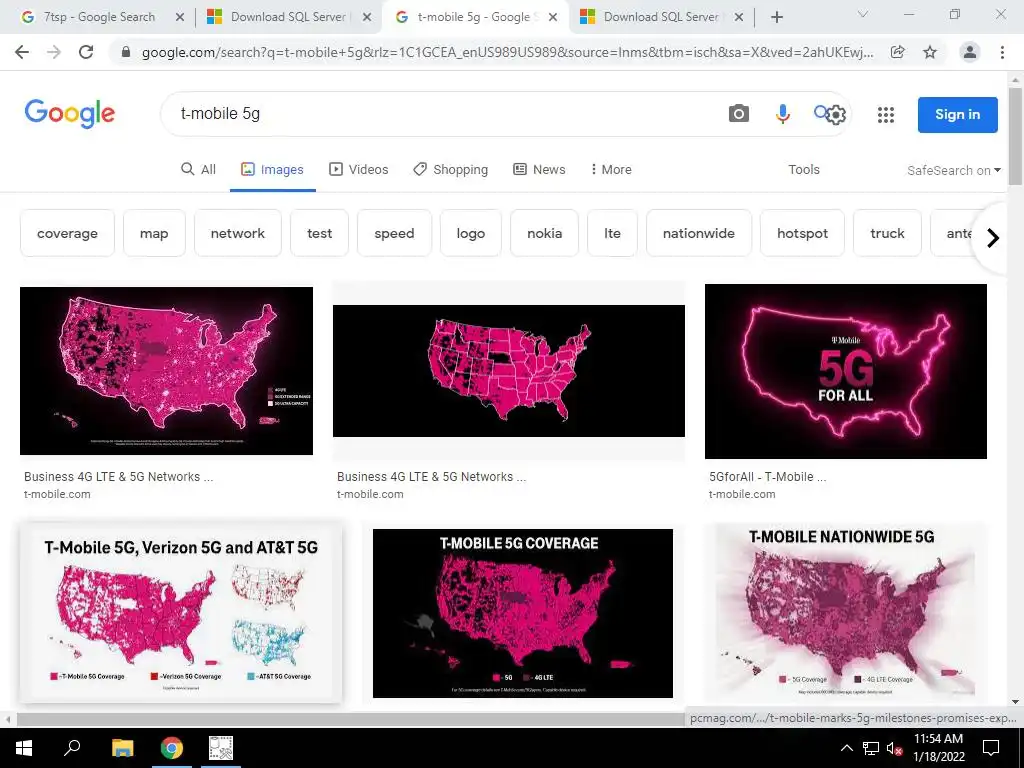Viewport: 1024px width, 768px height.
Task: Open the SafeSearch on dropdown
Action: (953, 170)
